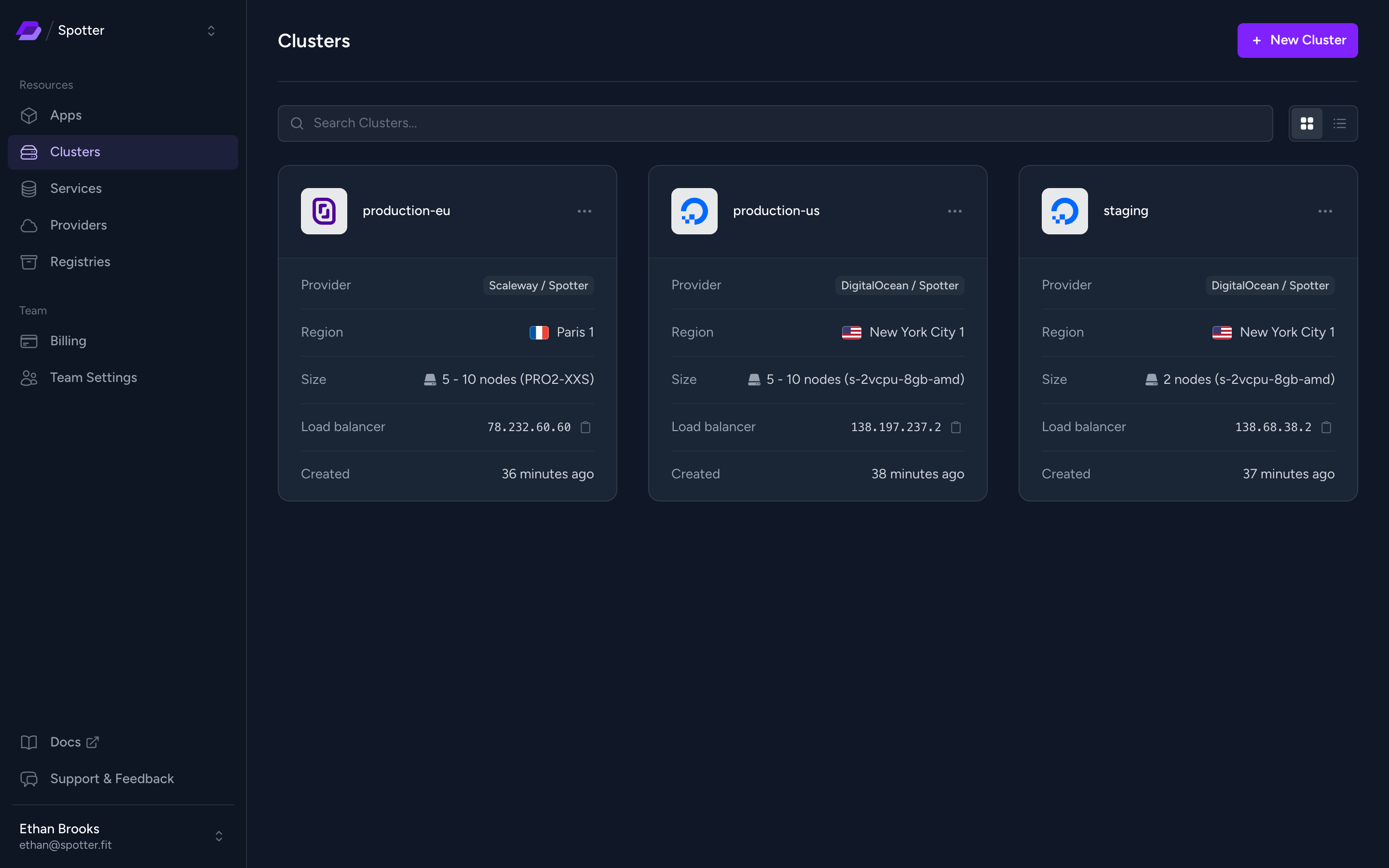Screen dimensions: 1389x868
Task: Switch to grid view
Action: click(1307, 123)
